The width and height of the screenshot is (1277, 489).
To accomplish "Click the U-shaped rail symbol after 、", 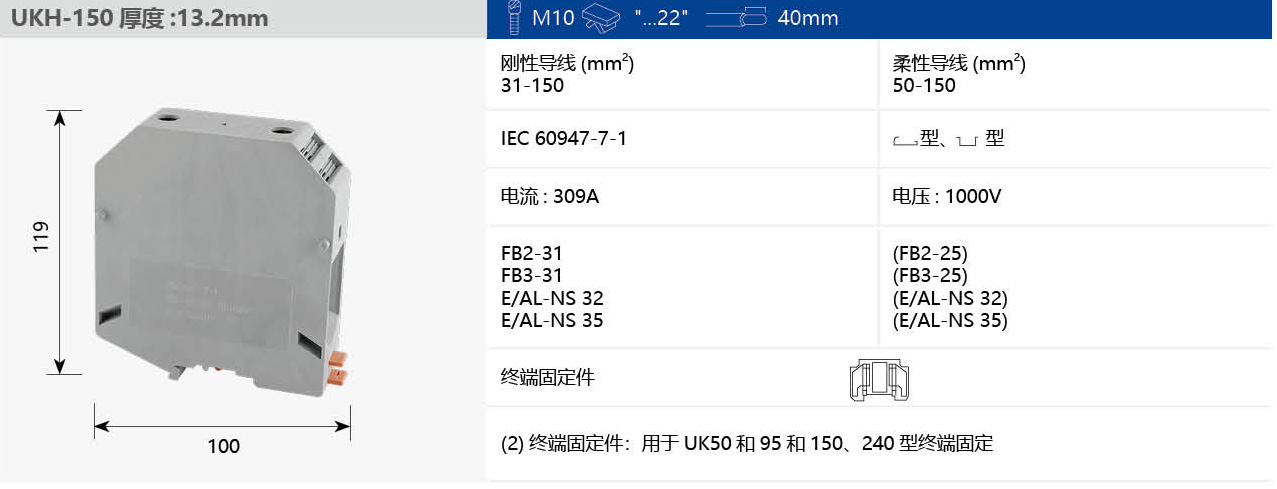I will pos(966,141).
